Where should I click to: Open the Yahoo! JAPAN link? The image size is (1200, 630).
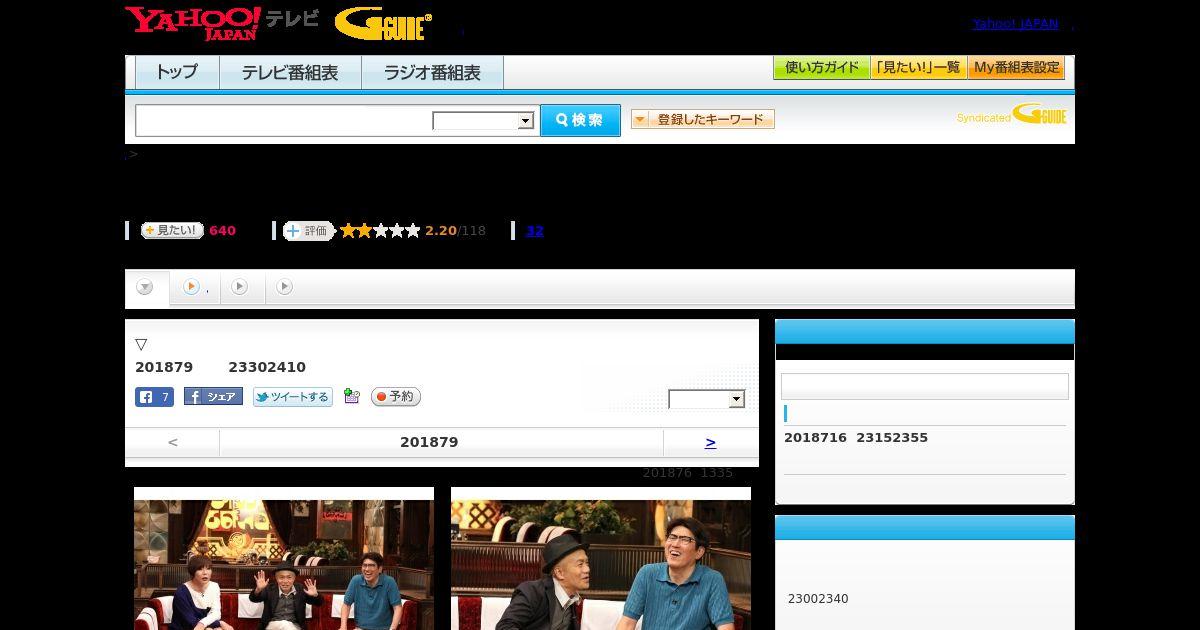1015,23
